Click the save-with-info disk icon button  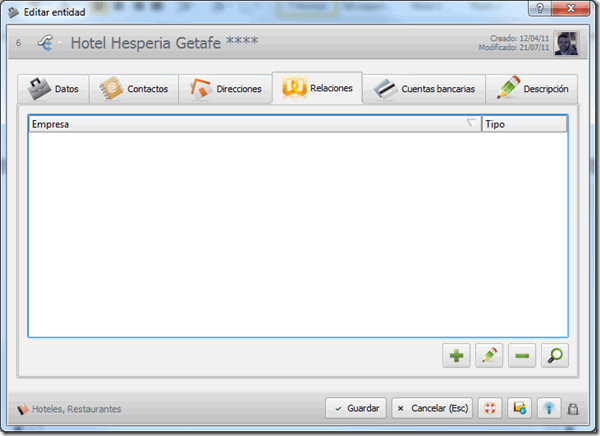[519, 408]
